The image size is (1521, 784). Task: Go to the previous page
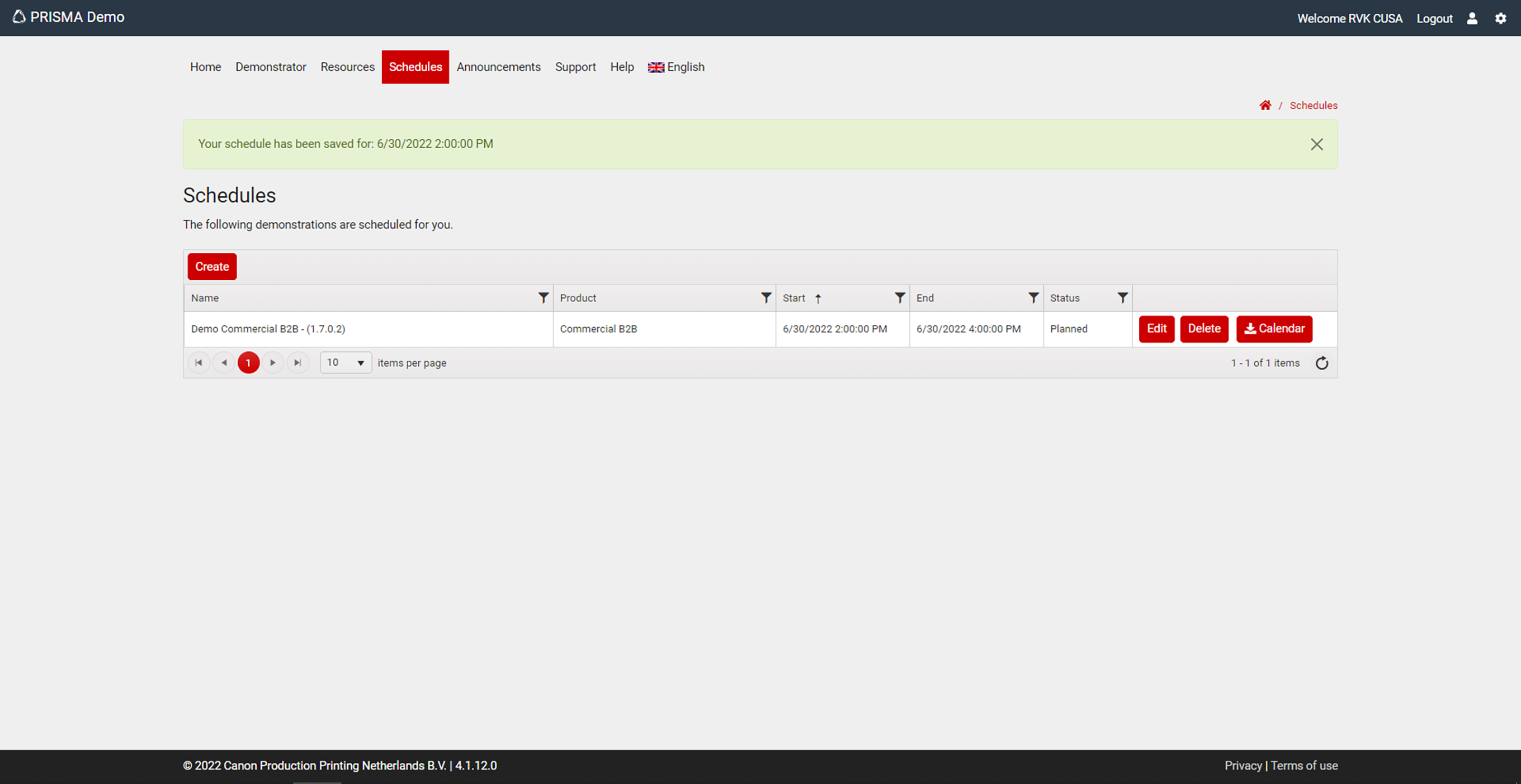coord(224,362)
